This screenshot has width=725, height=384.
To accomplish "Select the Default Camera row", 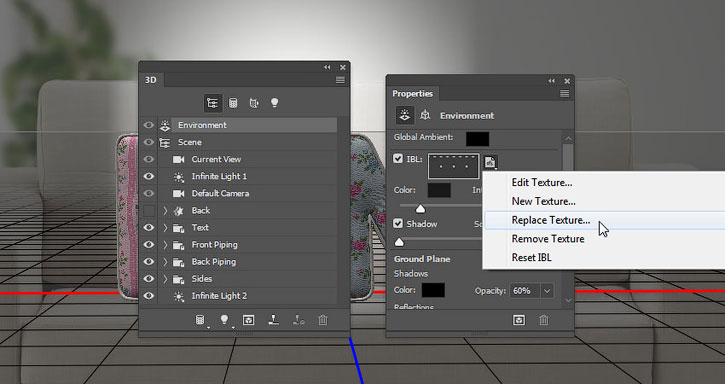I will (248, 193).
